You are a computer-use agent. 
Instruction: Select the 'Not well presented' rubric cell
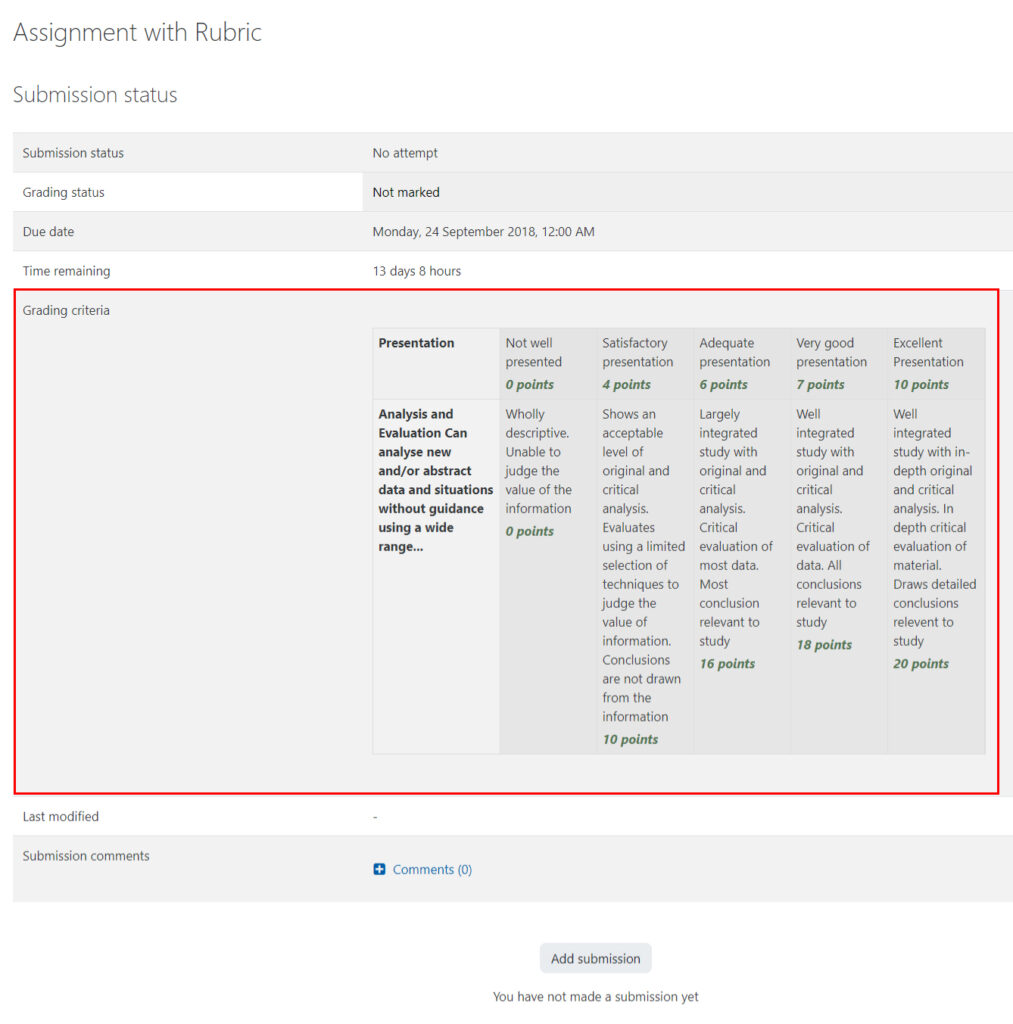pyautogui.click(x=546, y=363)
